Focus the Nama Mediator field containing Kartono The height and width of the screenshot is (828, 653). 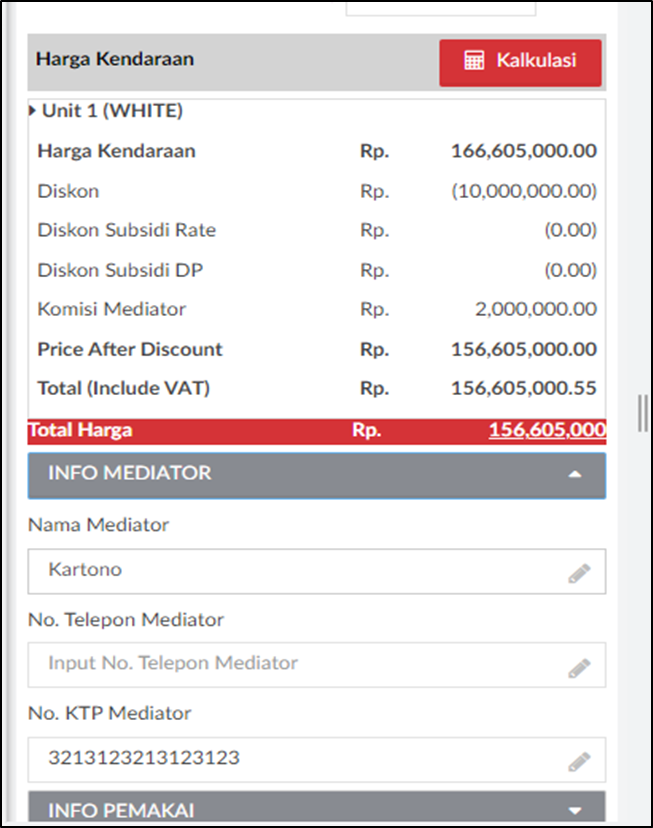[317, 571]
